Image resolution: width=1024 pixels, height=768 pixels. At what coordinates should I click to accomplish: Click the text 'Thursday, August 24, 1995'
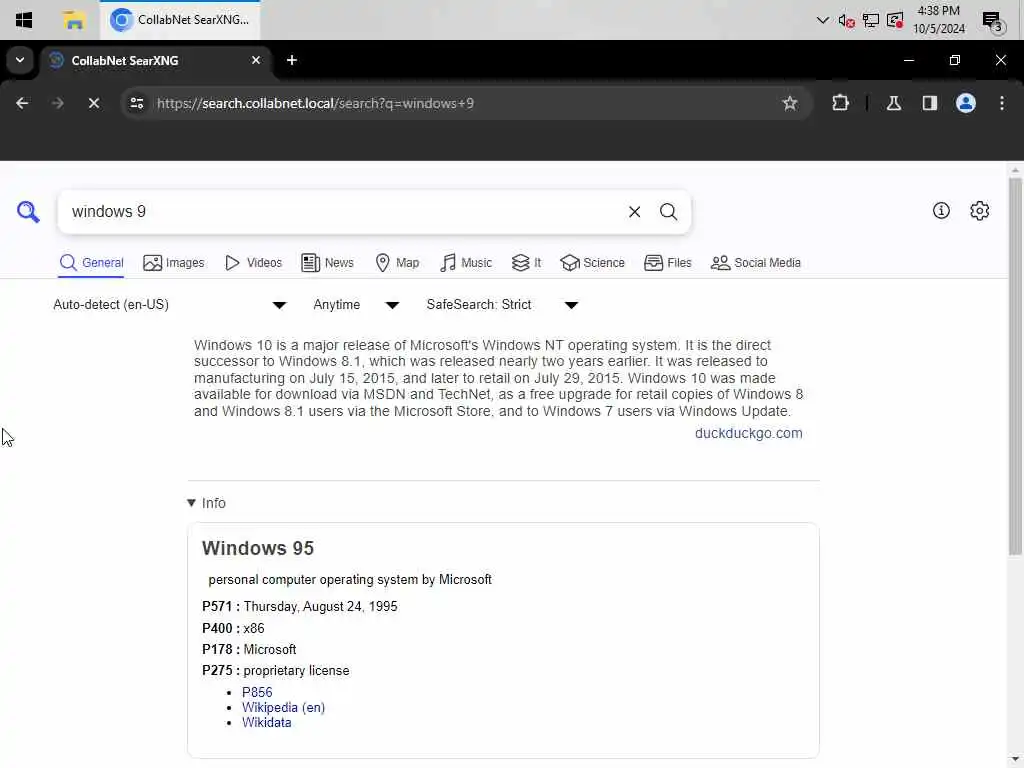tap(320, 606)
